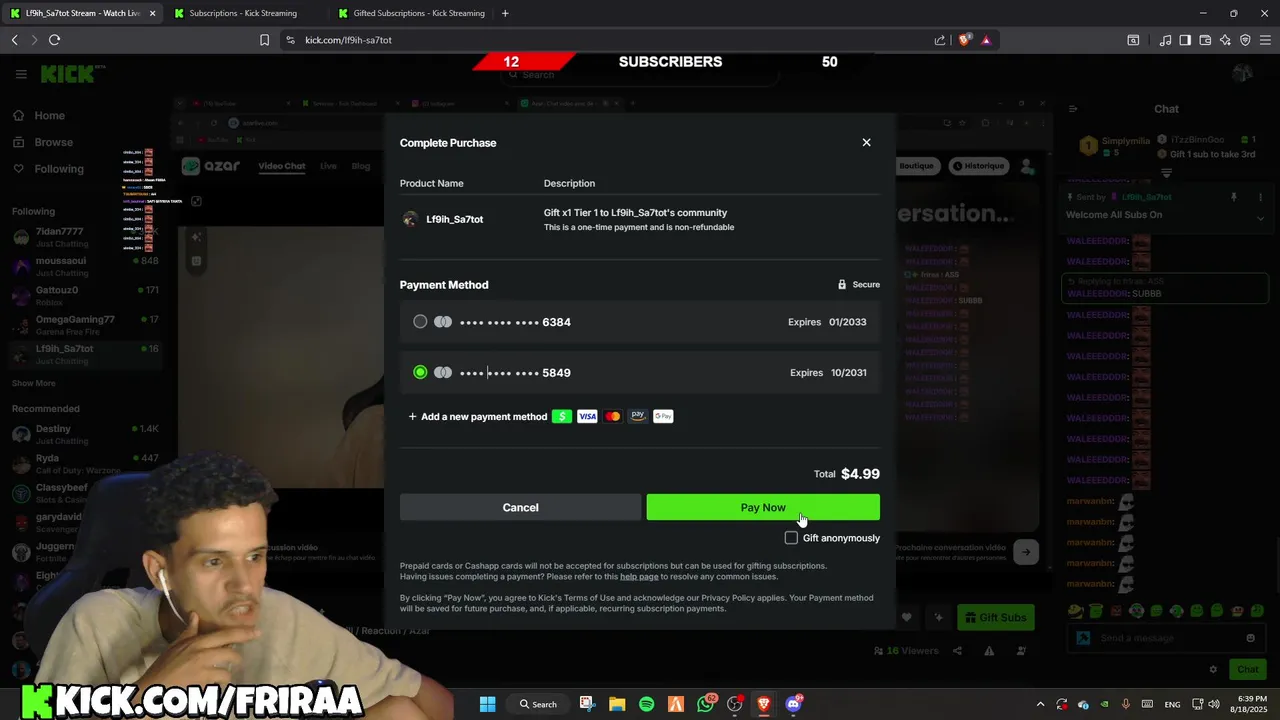This screenshot has width=1280, height=720.
Task: Click the Google Pay icon
Action: click(663, 416)
